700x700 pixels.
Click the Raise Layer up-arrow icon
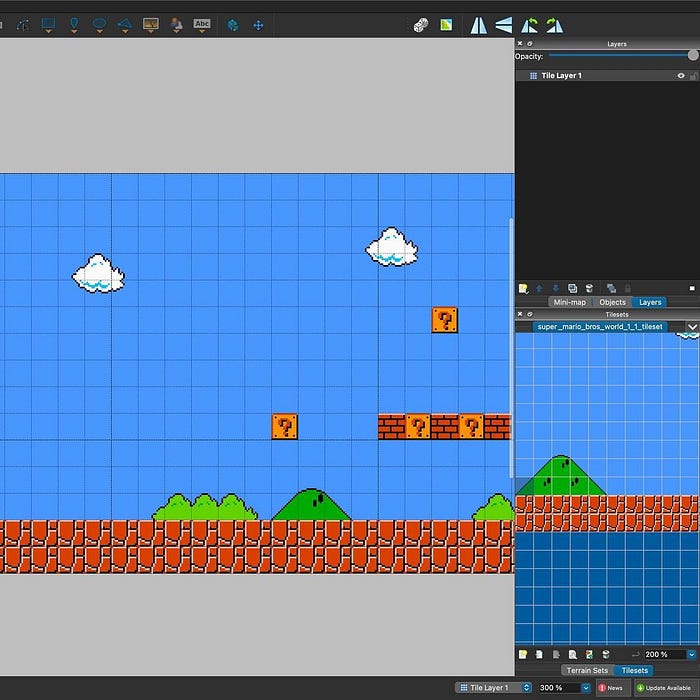pyautogui.click(x=540, y=288)
